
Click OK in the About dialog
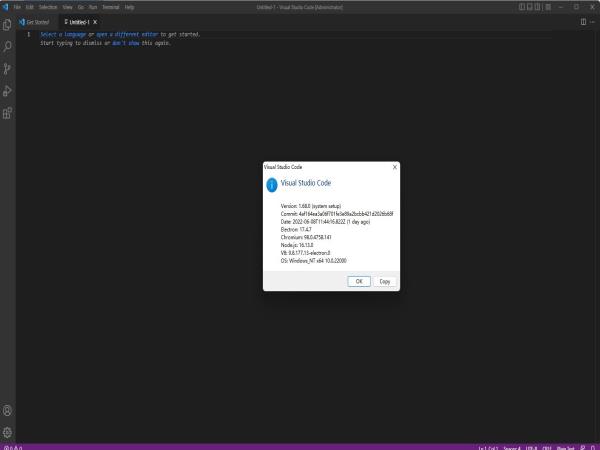[359, 281]
